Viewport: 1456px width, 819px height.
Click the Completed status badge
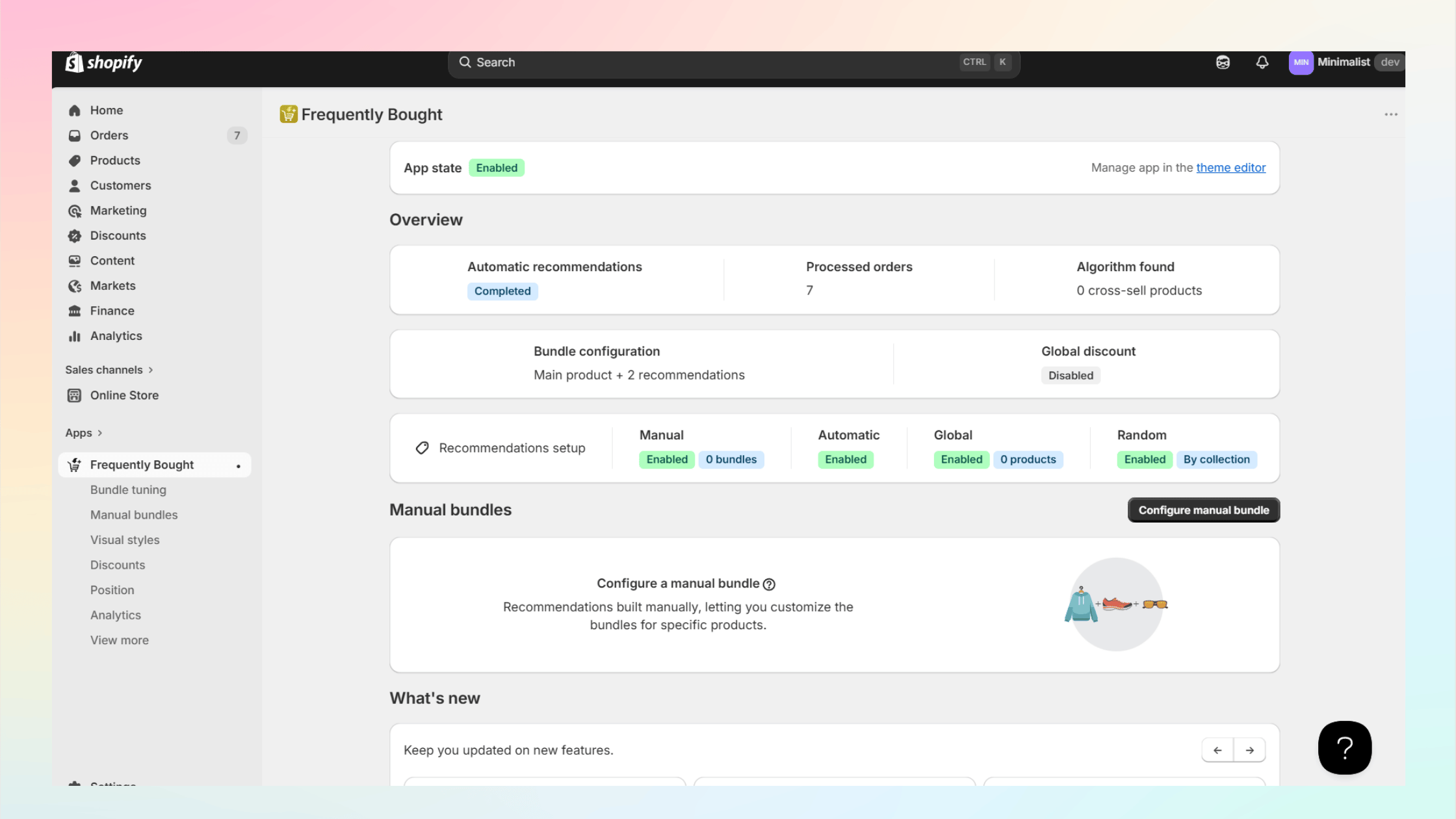pyautogui.click(x=502, y=291)
